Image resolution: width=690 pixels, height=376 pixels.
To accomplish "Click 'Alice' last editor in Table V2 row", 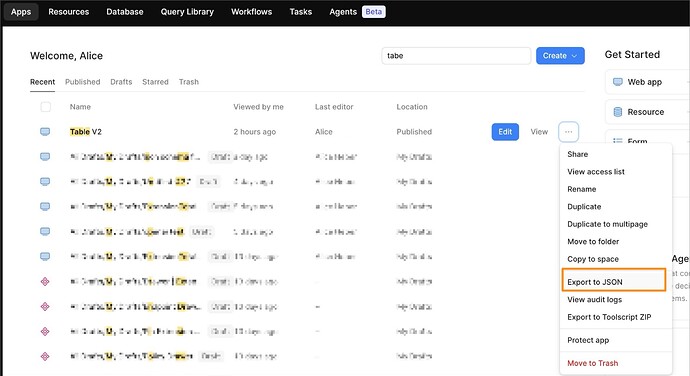I will click(323, 132).
